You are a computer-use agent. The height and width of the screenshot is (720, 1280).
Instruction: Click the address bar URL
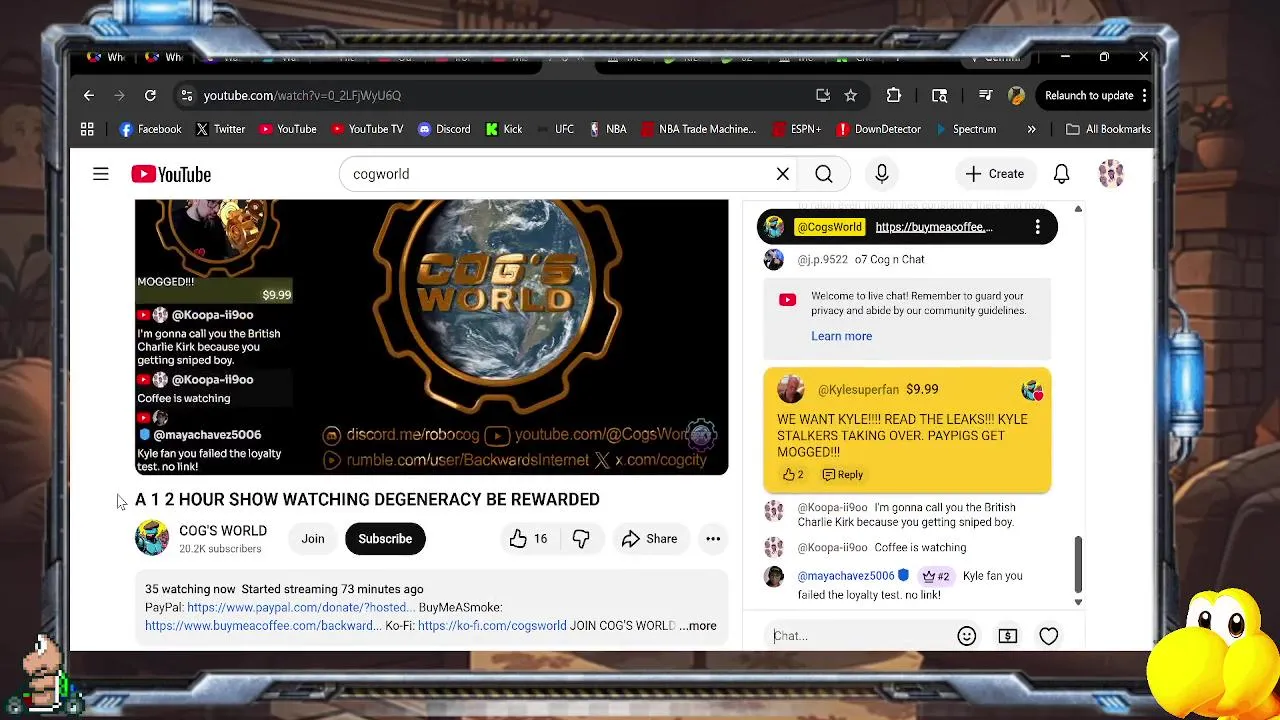click(x=302, y=95)
